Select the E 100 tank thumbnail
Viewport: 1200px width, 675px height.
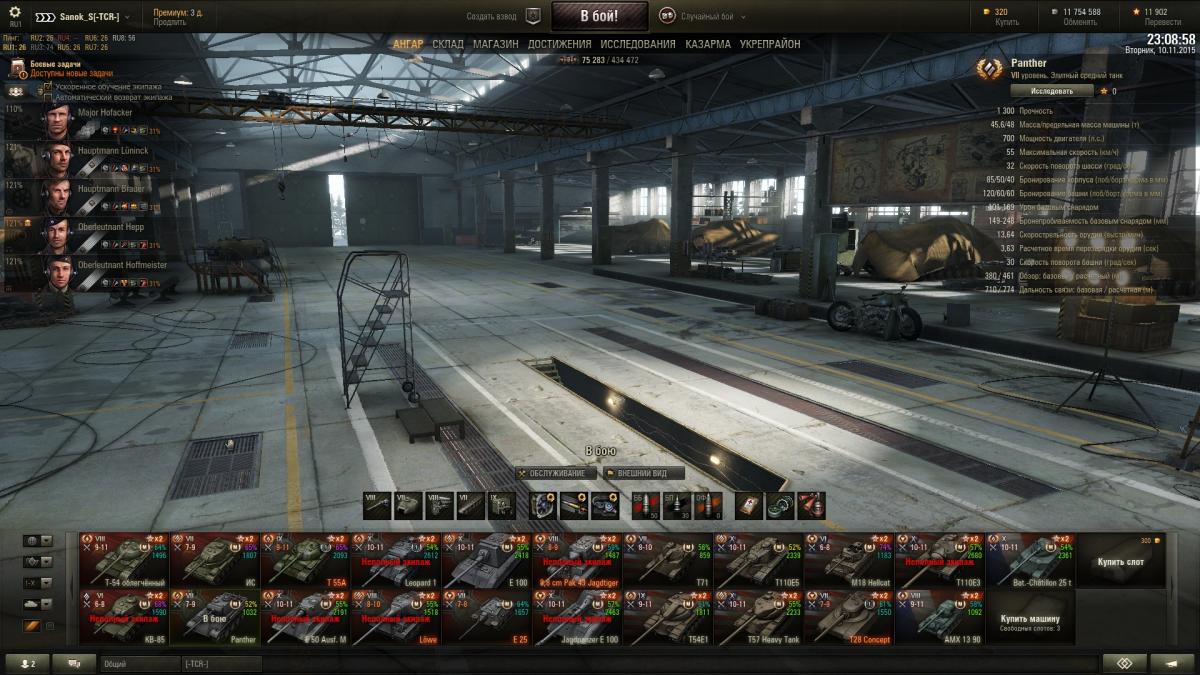click(x=487, y=561)
